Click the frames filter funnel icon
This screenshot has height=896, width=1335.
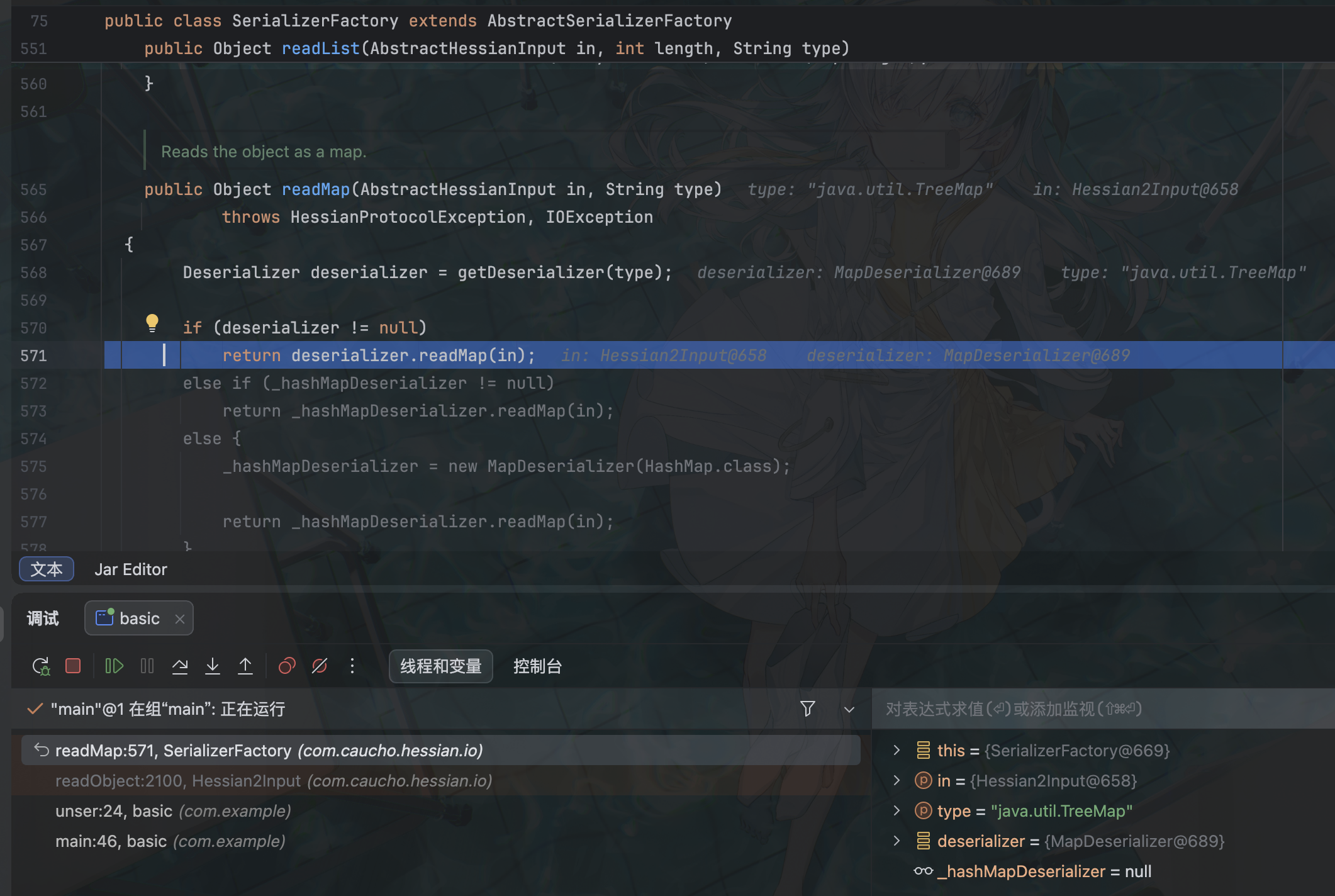(808, 709)
